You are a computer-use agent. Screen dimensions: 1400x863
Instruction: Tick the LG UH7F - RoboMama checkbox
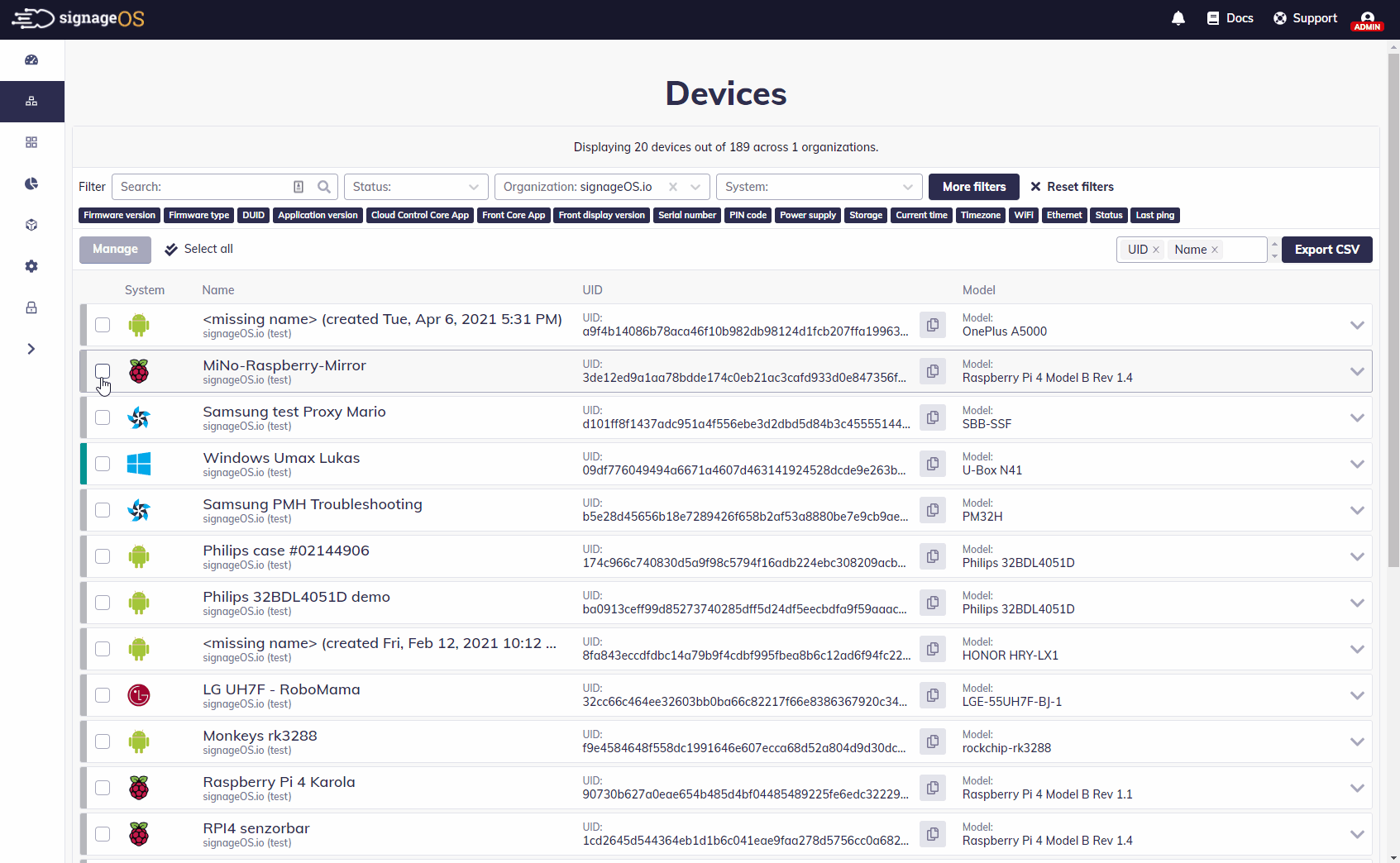103,695
